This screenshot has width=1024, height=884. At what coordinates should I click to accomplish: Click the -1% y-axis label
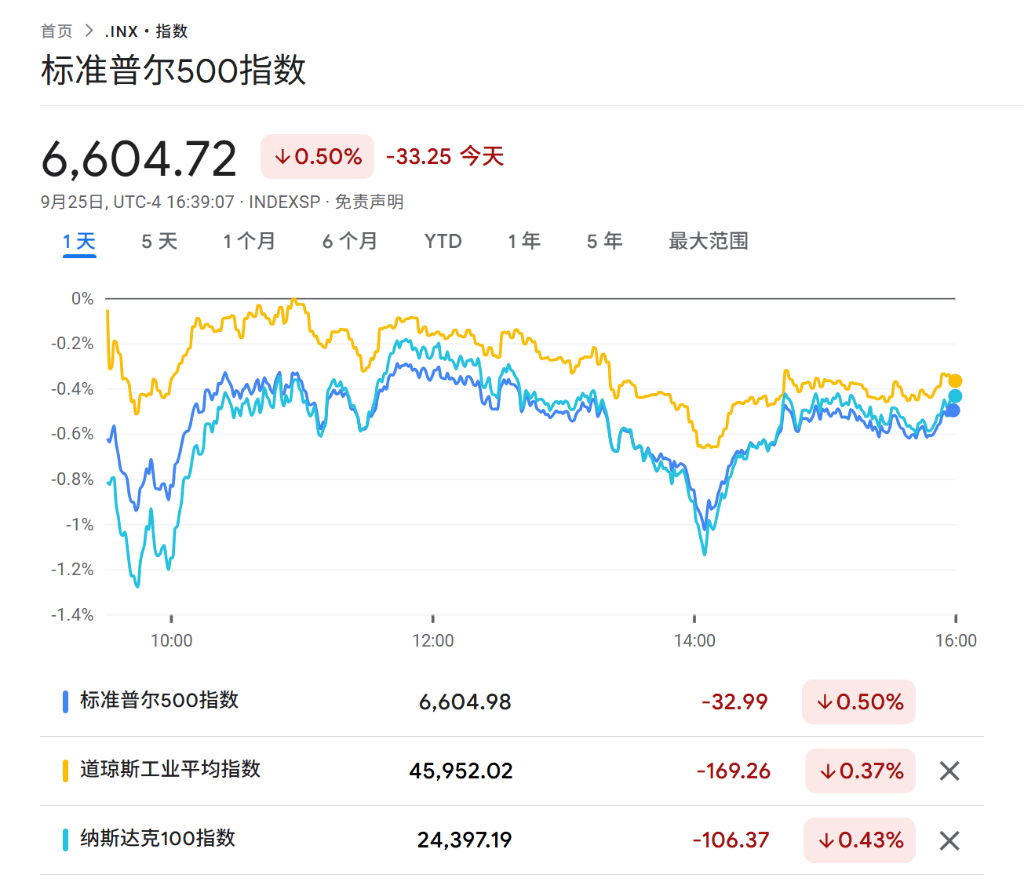point(80,525)
